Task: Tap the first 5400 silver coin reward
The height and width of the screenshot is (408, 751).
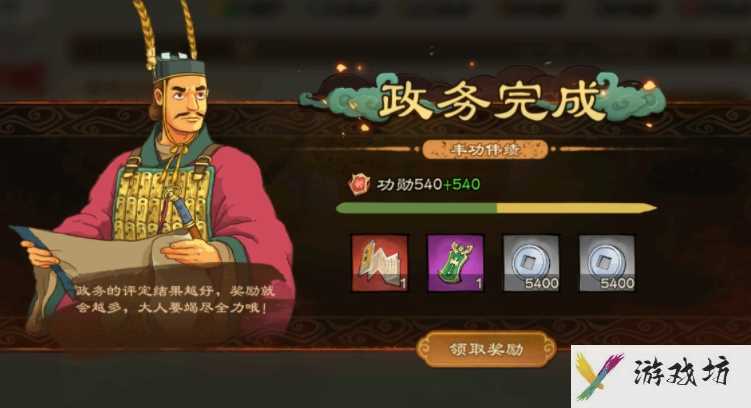Action: click(x=531, y=263)
